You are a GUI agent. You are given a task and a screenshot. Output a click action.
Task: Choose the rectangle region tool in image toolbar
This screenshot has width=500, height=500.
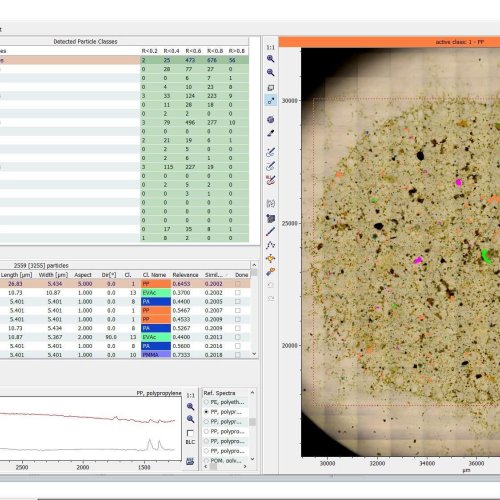coord(271,88)
